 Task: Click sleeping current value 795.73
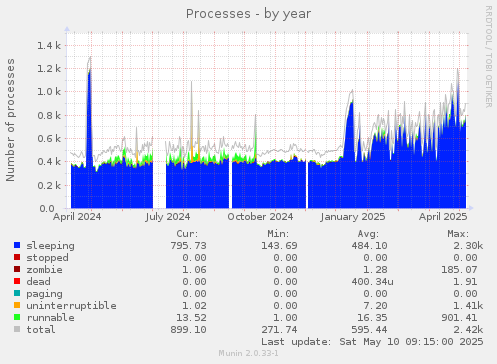click(188, 246)
